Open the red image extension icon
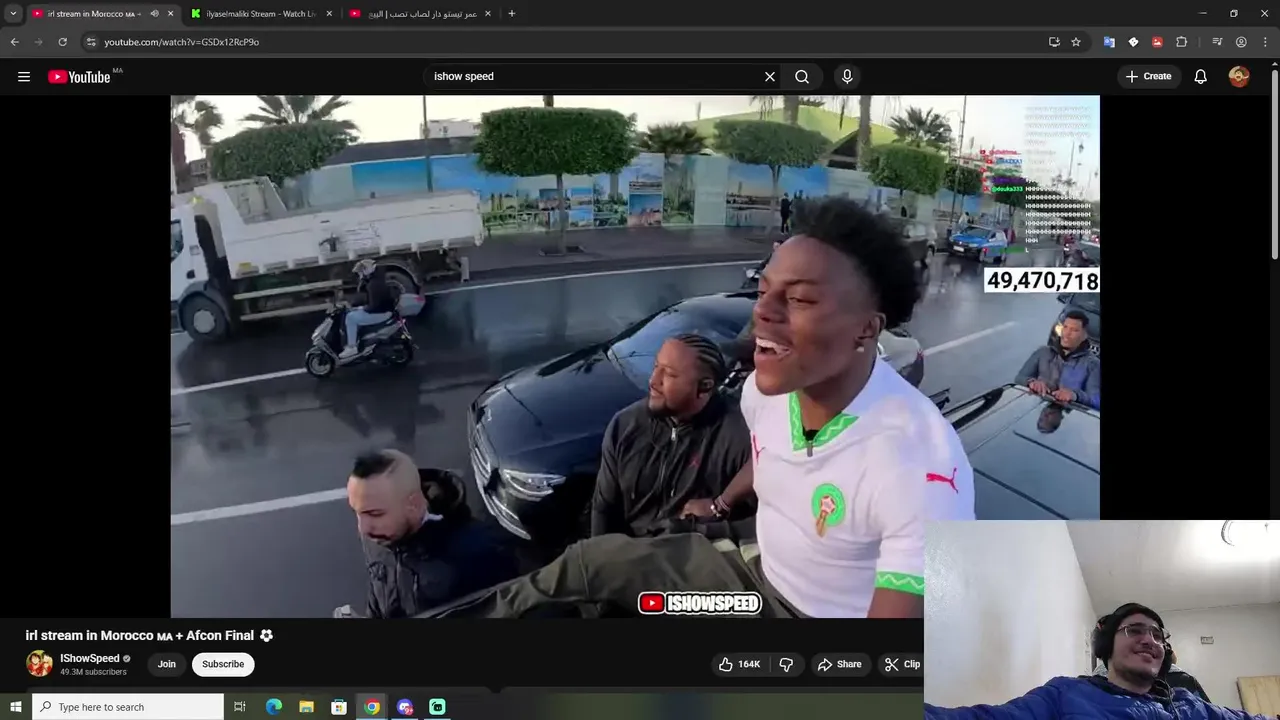Viewport: 1280px width, 720px height. tap(1157, 42)
